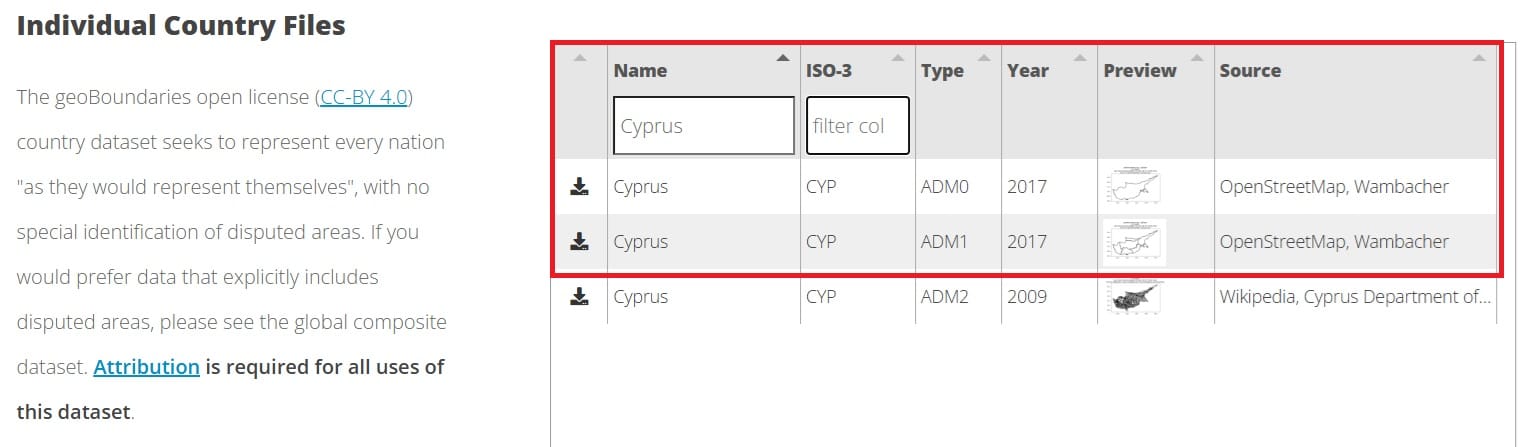View the ADM1 preview map thumbnail
Screen dimensions: 1528x447
(1134, 241)
